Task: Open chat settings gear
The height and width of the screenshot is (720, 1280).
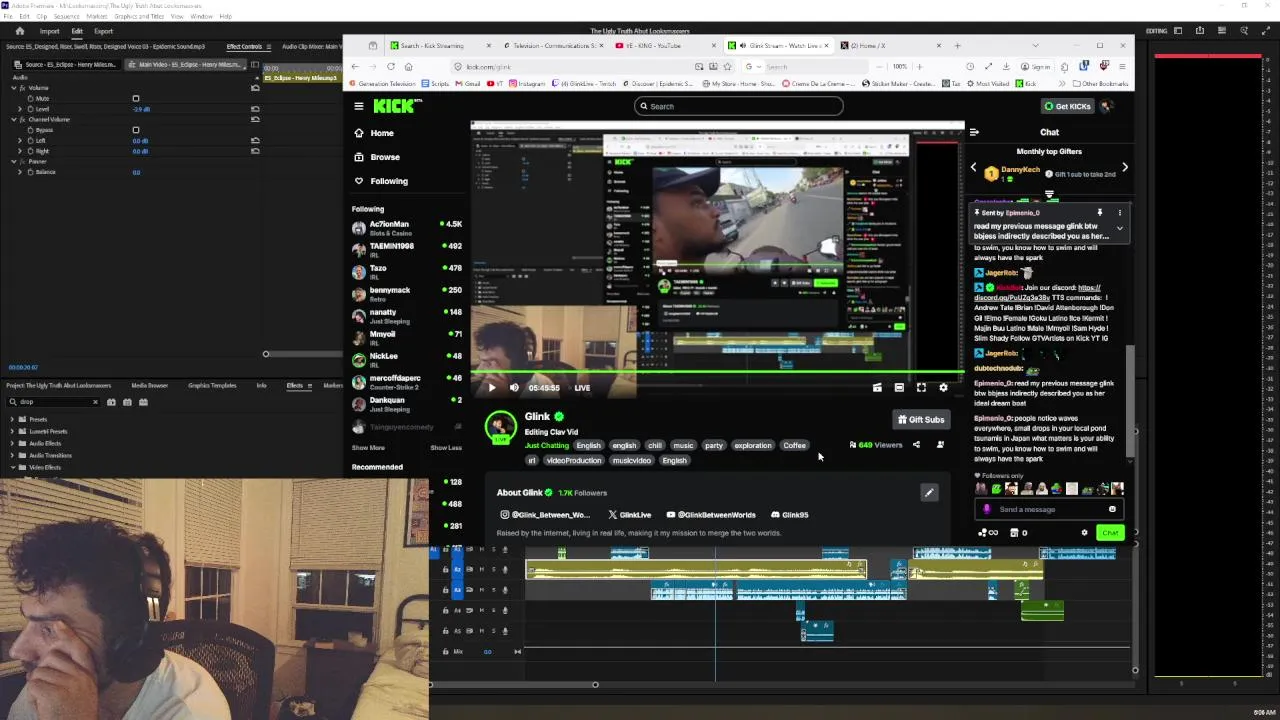Action: 1084,533
